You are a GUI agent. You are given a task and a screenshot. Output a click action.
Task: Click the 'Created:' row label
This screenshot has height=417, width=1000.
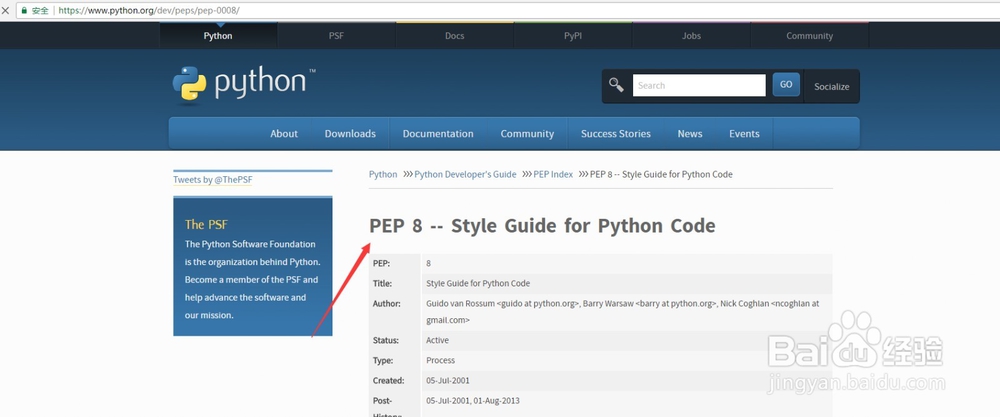(x=389, y=381)
